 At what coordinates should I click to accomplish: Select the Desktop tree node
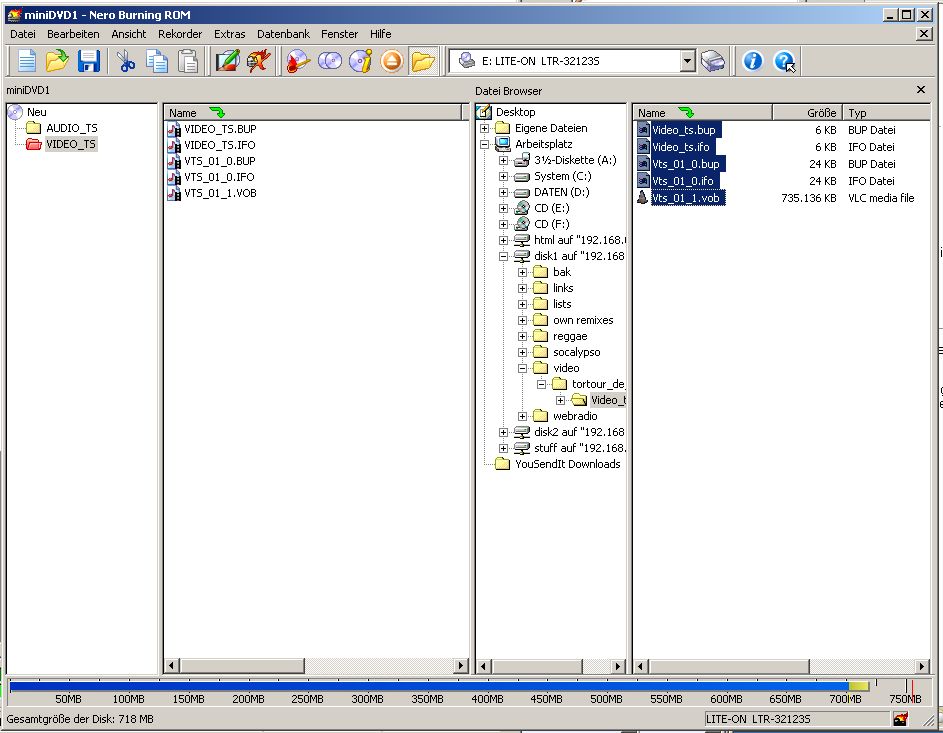click(x=515, y=112)
